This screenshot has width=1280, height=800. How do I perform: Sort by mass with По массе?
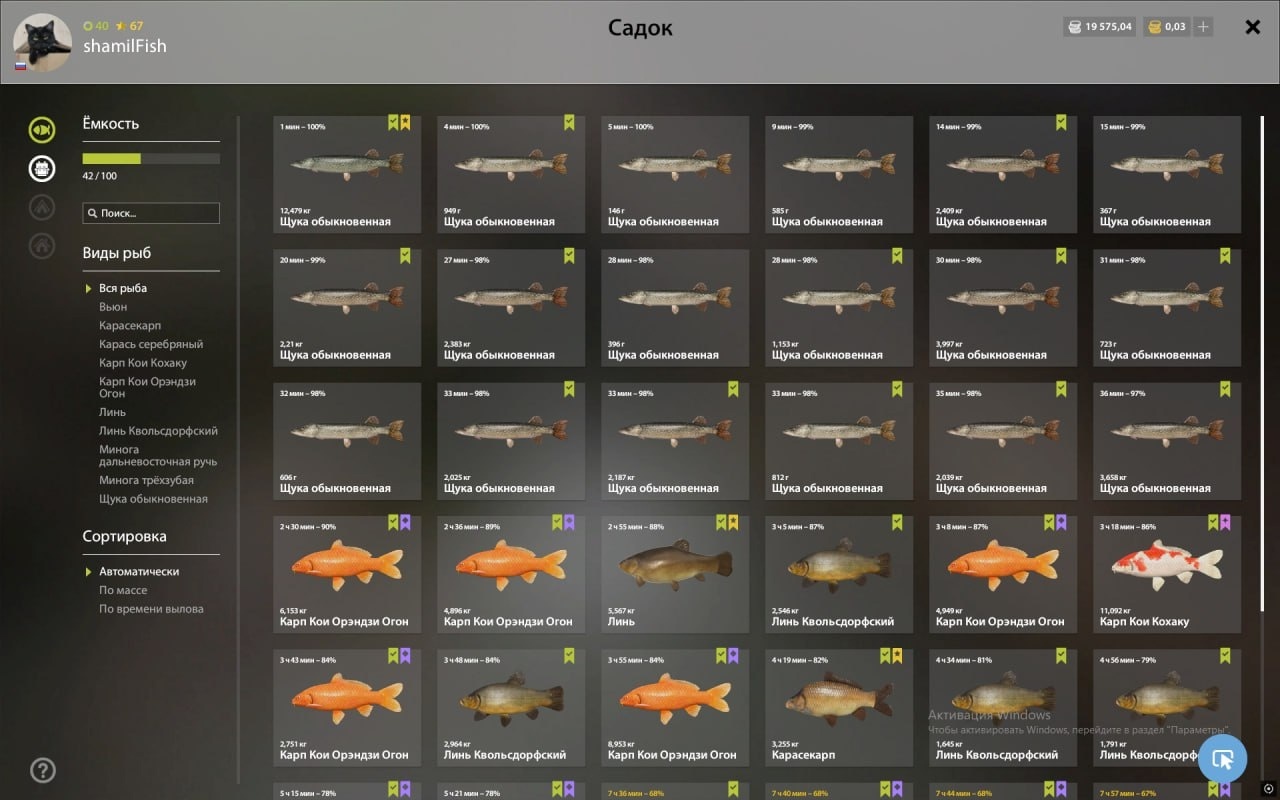[123, 590]
